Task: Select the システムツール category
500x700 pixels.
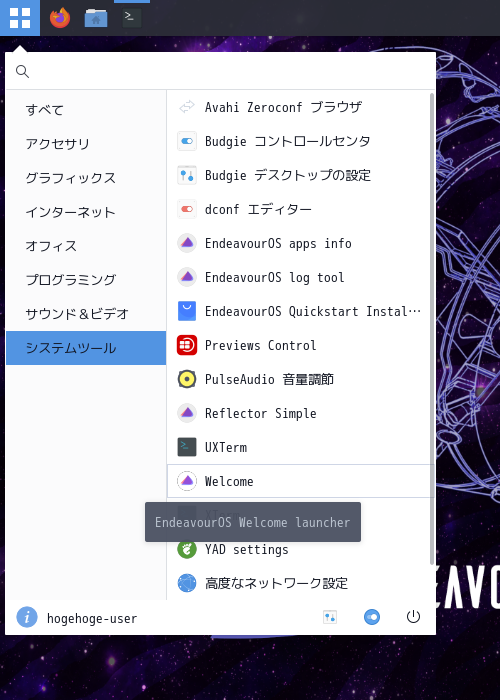Action: coord(86,348)
